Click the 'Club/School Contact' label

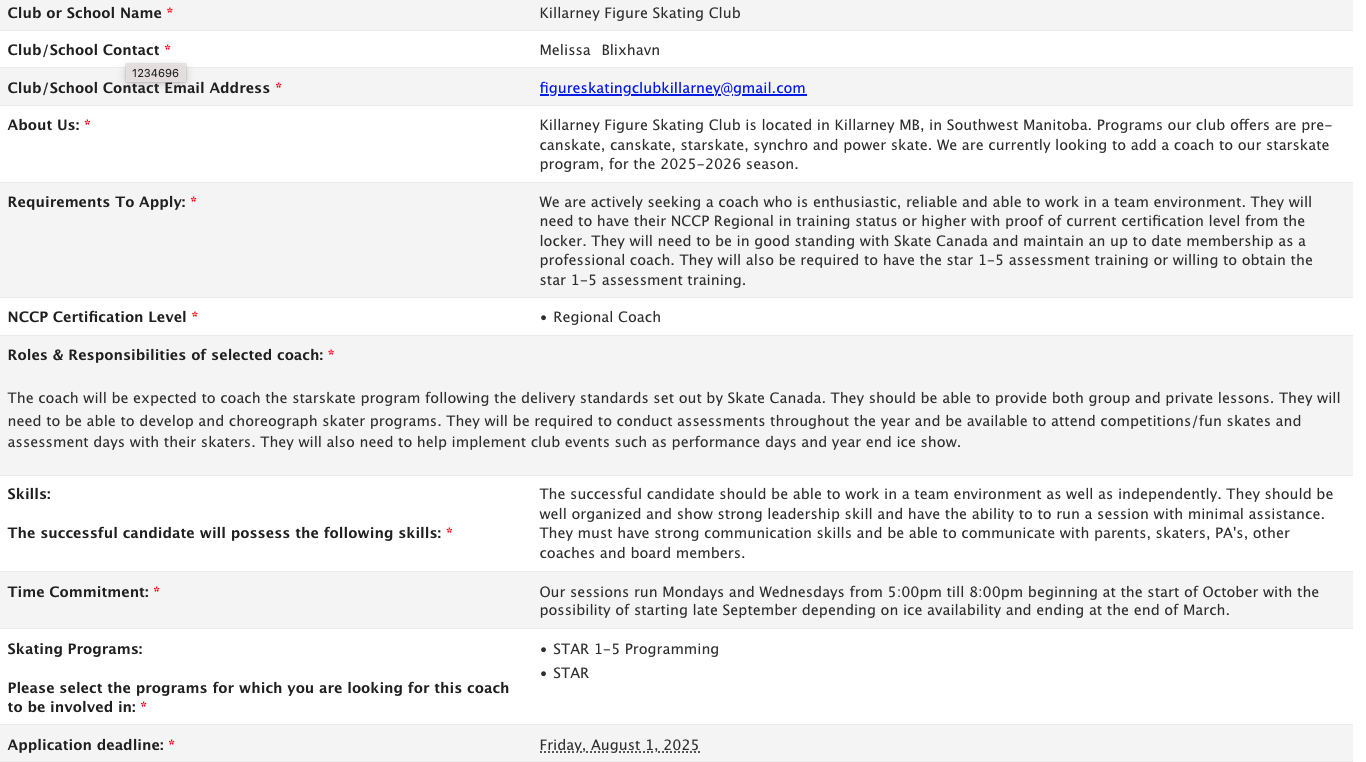[x=83, y=50]
